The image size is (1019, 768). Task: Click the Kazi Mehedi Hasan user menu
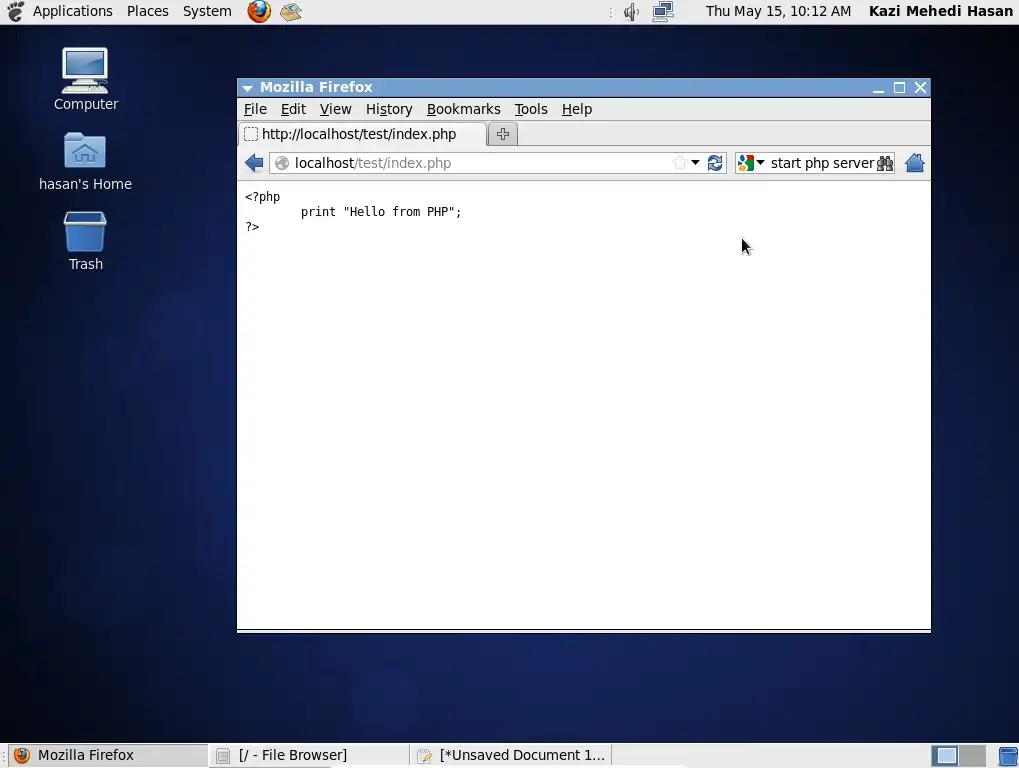click(941, 11)
